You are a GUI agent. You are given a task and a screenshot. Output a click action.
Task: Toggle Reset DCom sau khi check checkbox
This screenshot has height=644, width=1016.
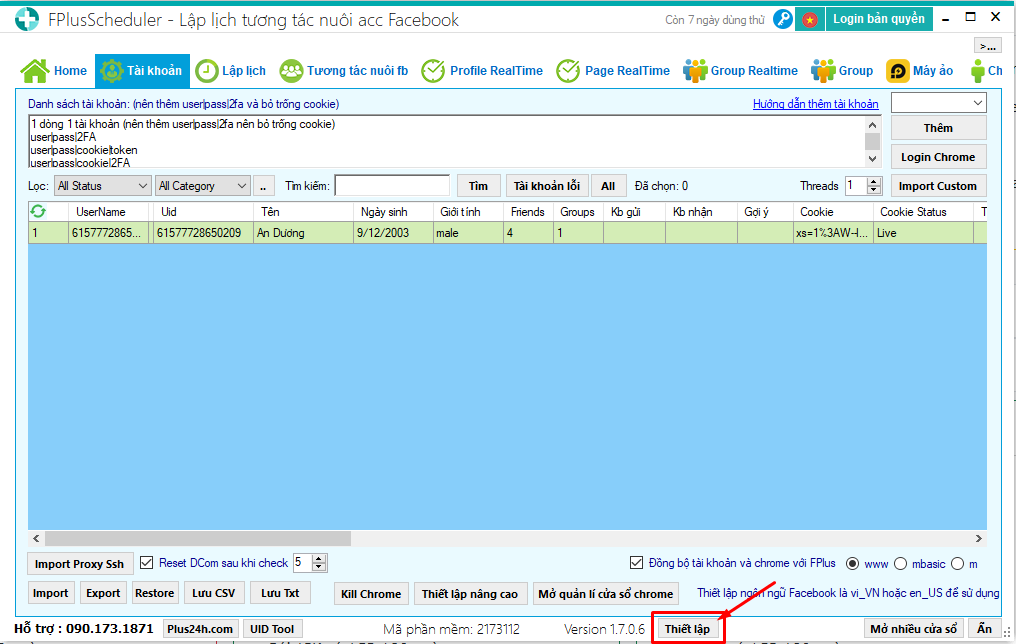146,562
